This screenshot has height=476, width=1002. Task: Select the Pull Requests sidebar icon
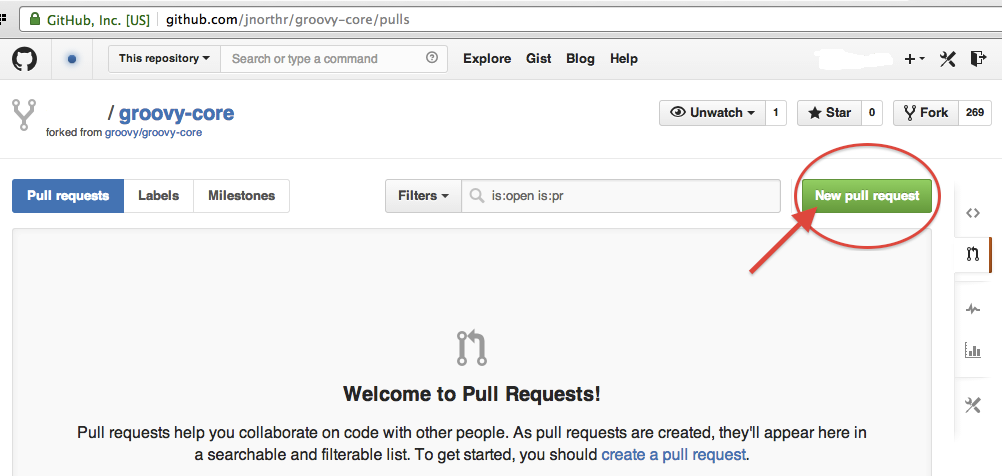pyautogui.click(x=972, y=254)
